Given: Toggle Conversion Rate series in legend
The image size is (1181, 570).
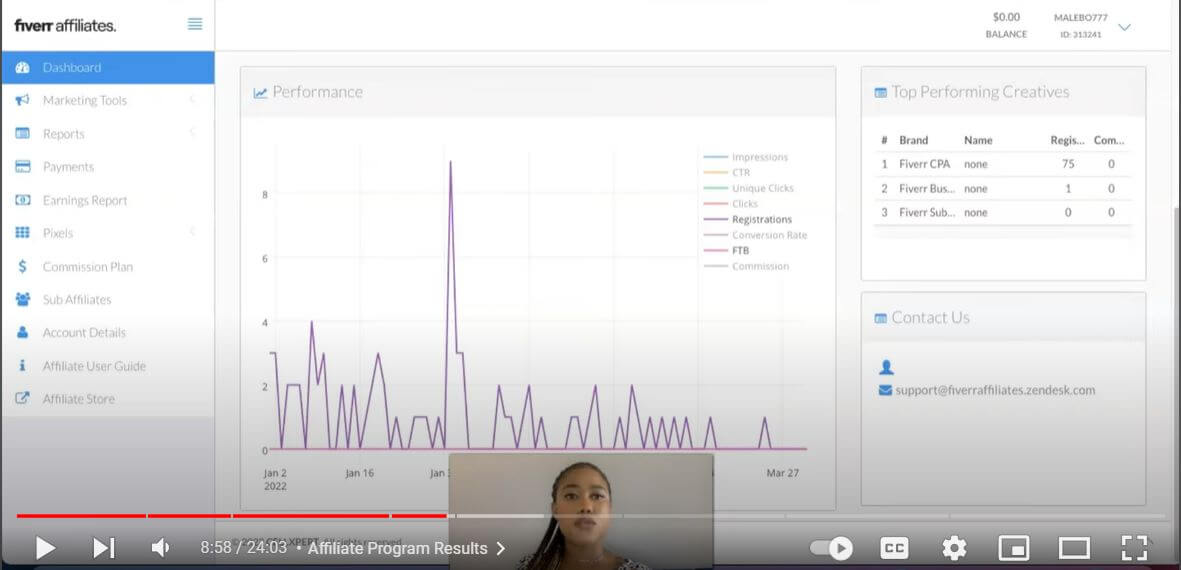Looking at the screenshot, I should [x=755, y=235].
